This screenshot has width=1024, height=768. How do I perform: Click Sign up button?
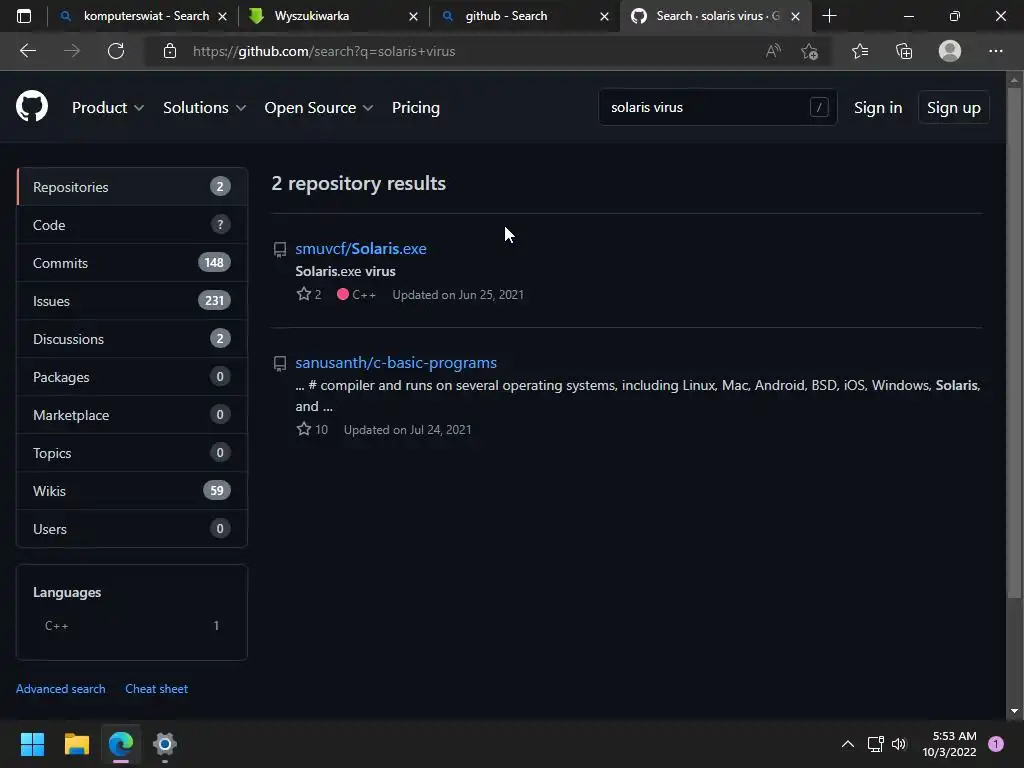pyautogui.click(x=953, y=108)
